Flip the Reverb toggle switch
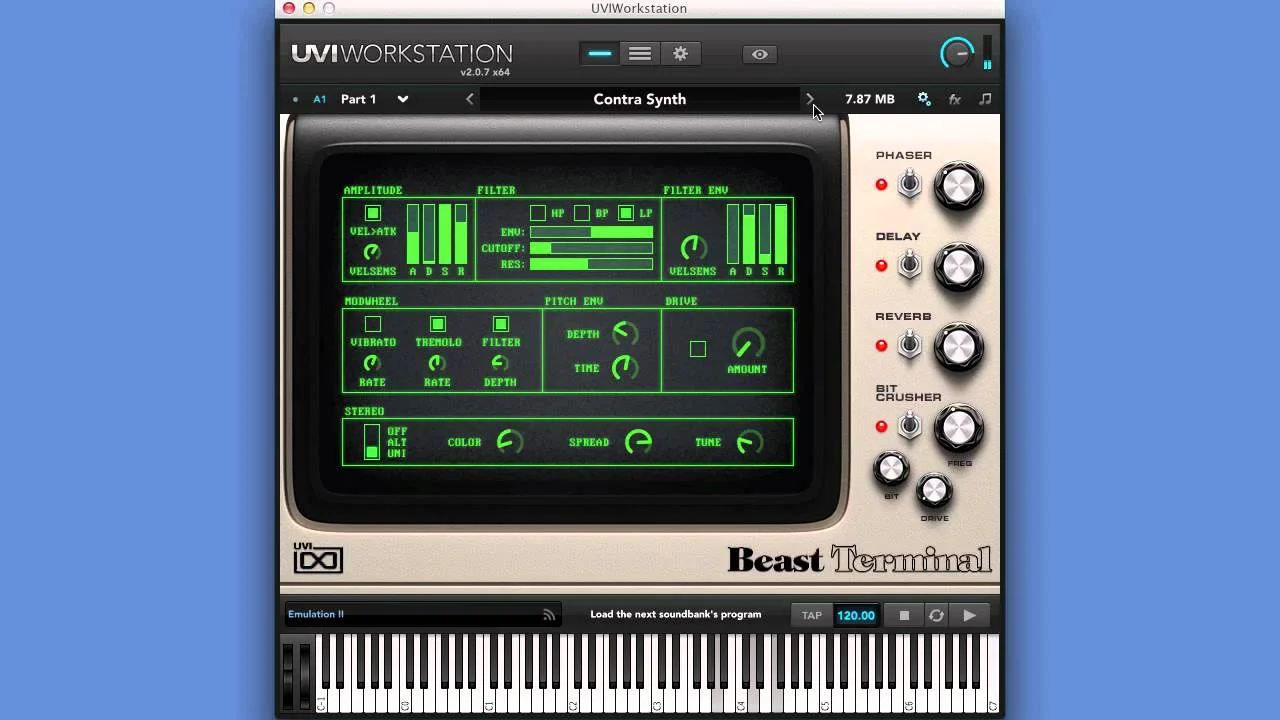The height and width of the screenshot is (720, 1280). 909,345
